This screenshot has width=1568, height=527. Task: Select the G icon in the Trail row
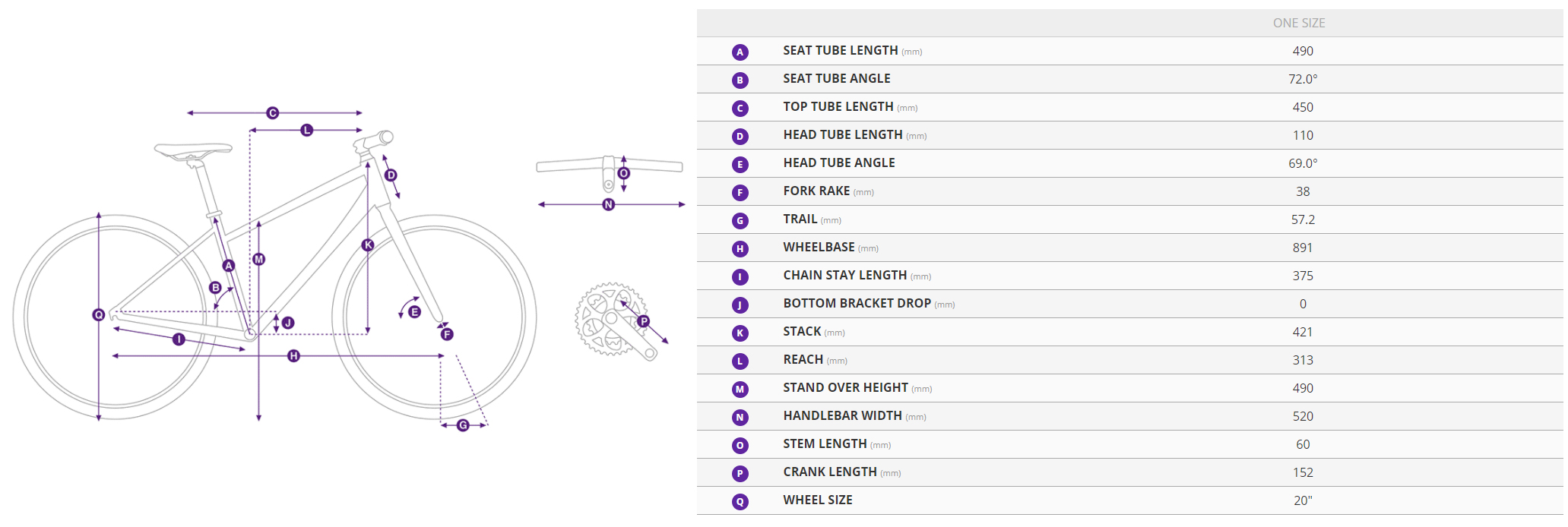point(740,220)
